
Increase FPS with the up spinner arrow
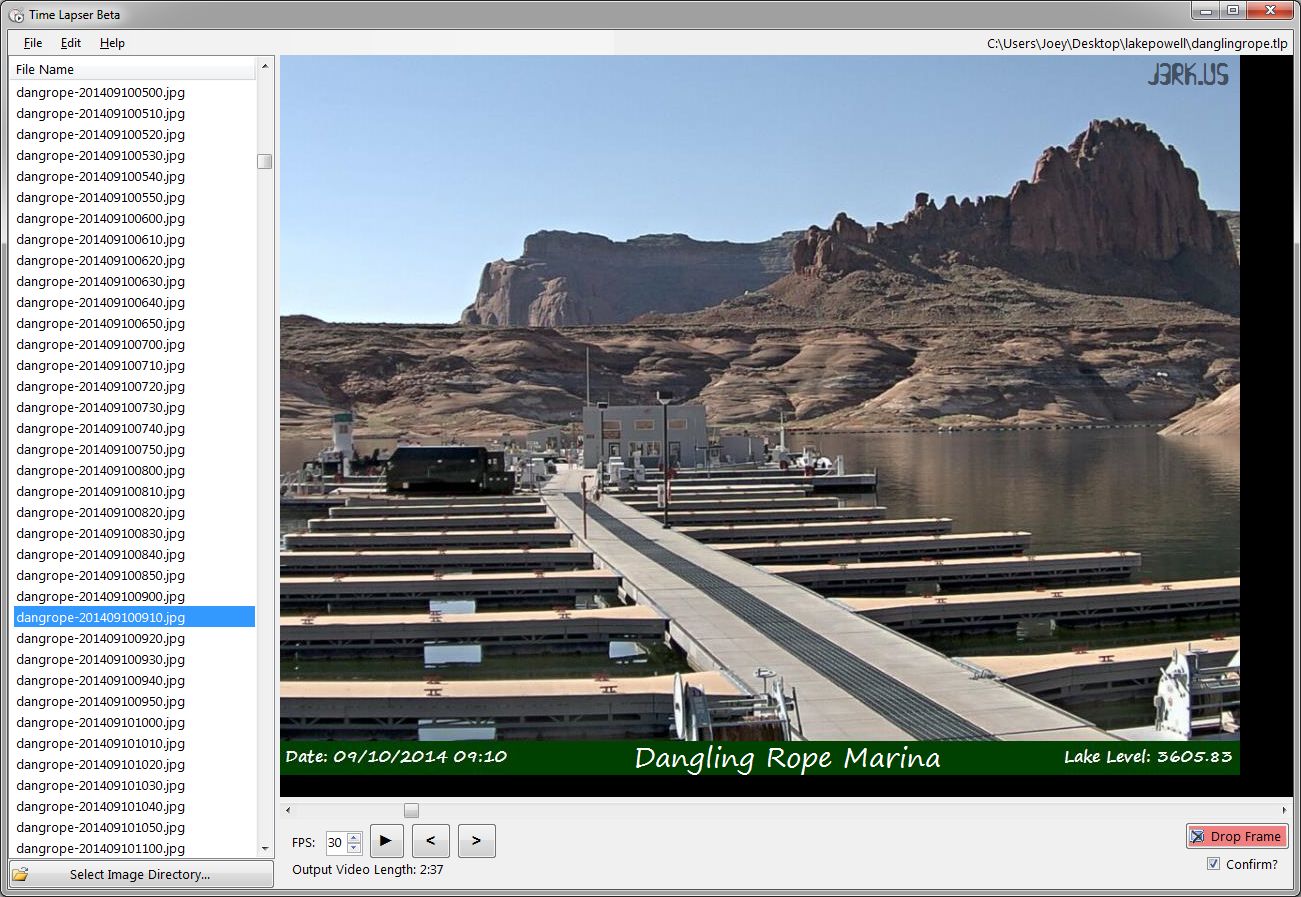[x=354, y=837]
